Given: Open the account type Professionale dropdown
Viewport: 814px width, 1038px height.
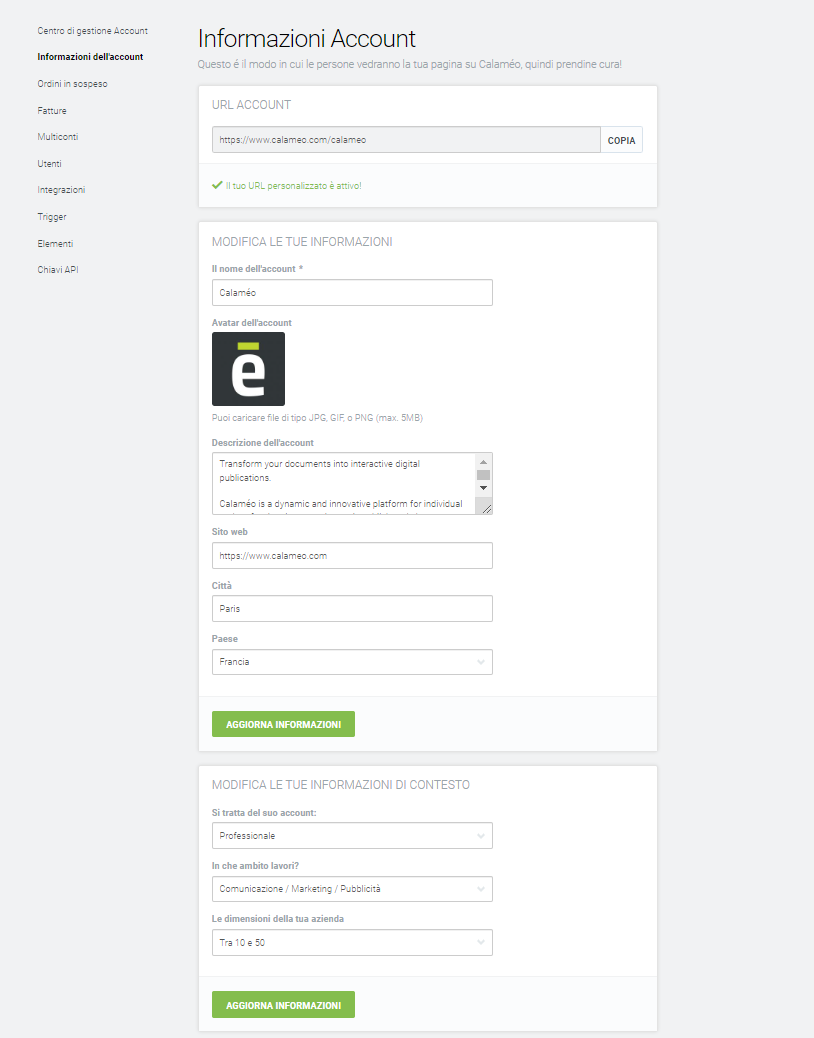Looking at the screenshot, I should pyautogui.click(x=352, y=835).
